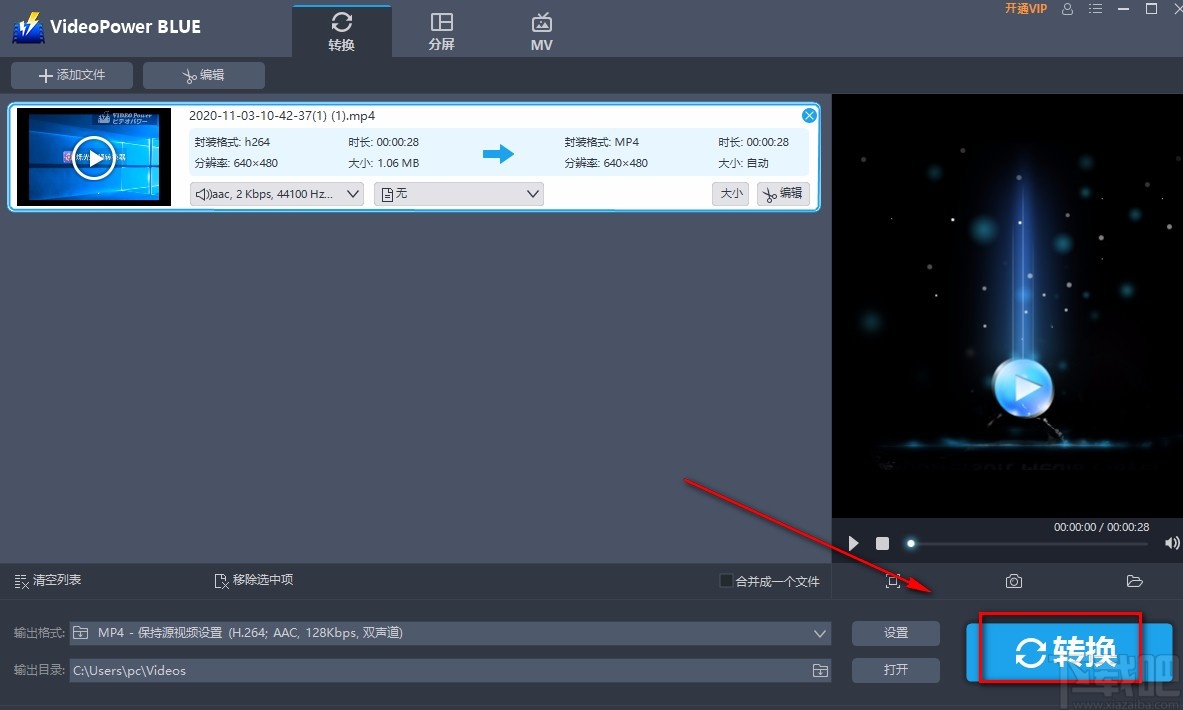The height and width of the screenshot is (710, 1183).
Task: Take a snapshot with the camera icon
Action: click(x=1013, y=580)
